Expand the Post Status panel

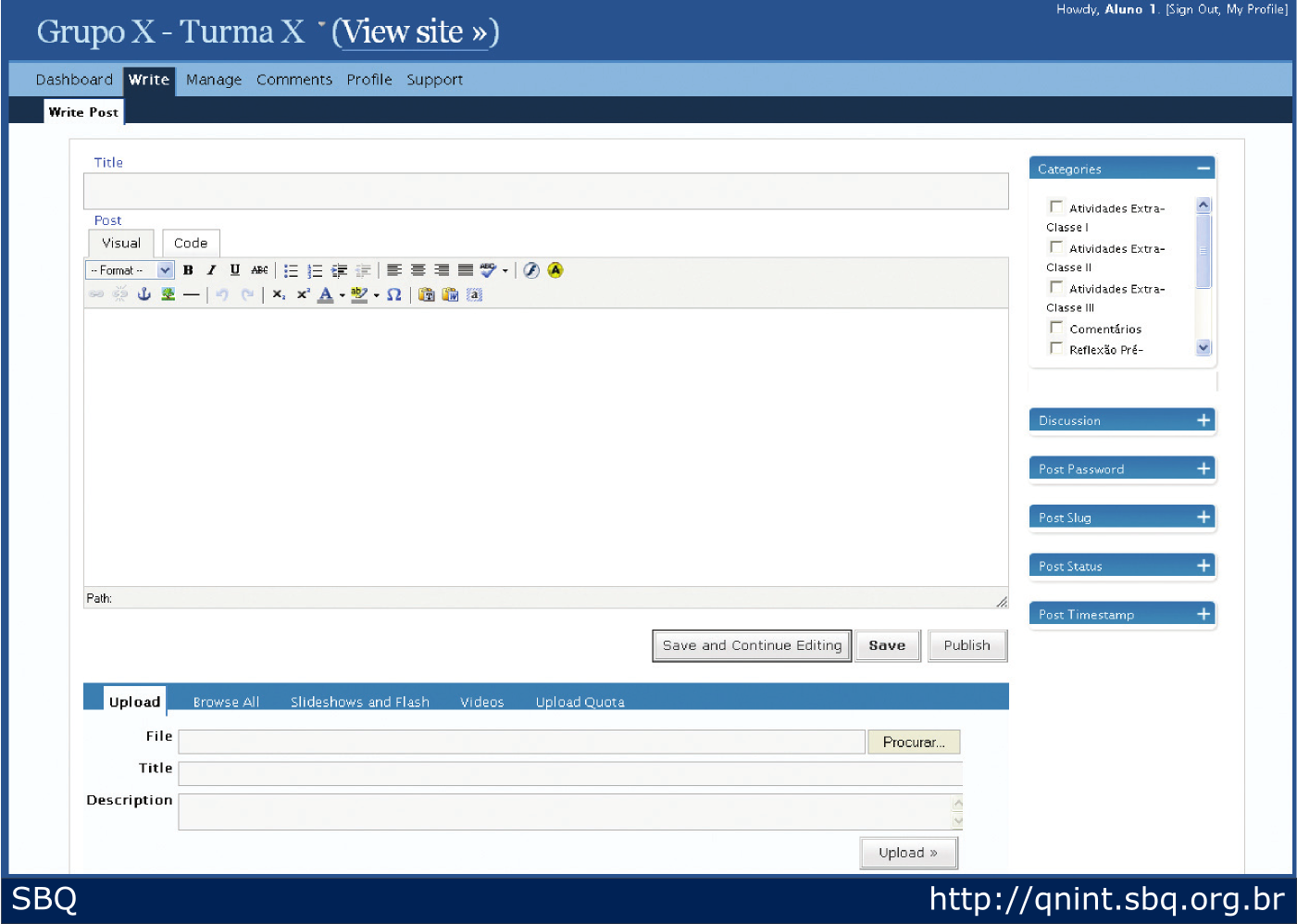tap(1203, 565)
